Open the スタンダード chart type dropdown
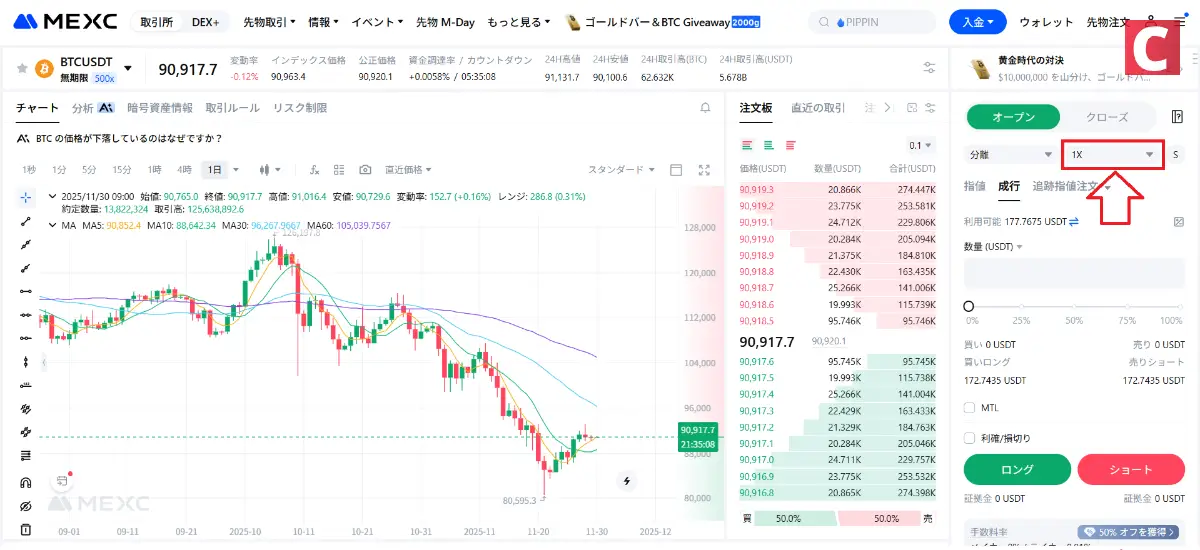 pyautogui.click(x=622, y=170)
